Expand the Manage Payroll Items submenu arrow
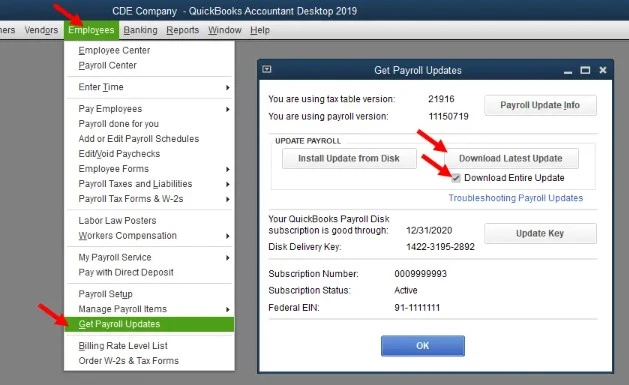629x385 pixels. 227,310
